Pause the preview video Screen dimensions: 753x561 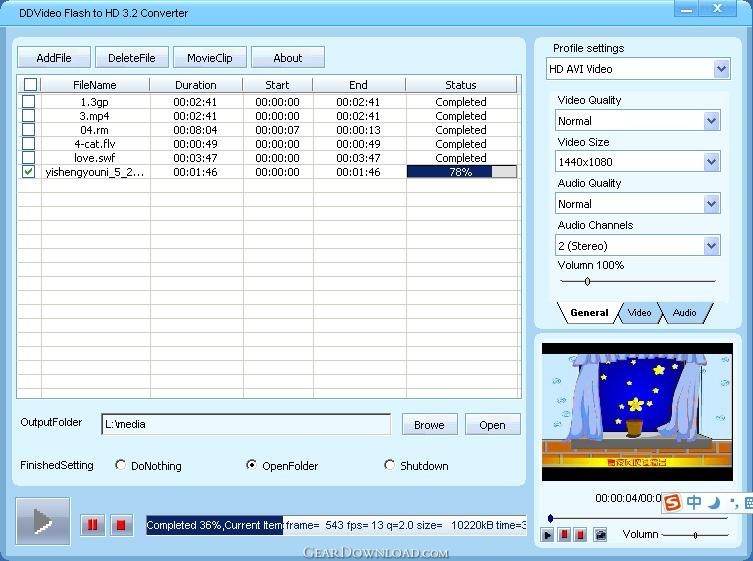(x=565, y=535)
